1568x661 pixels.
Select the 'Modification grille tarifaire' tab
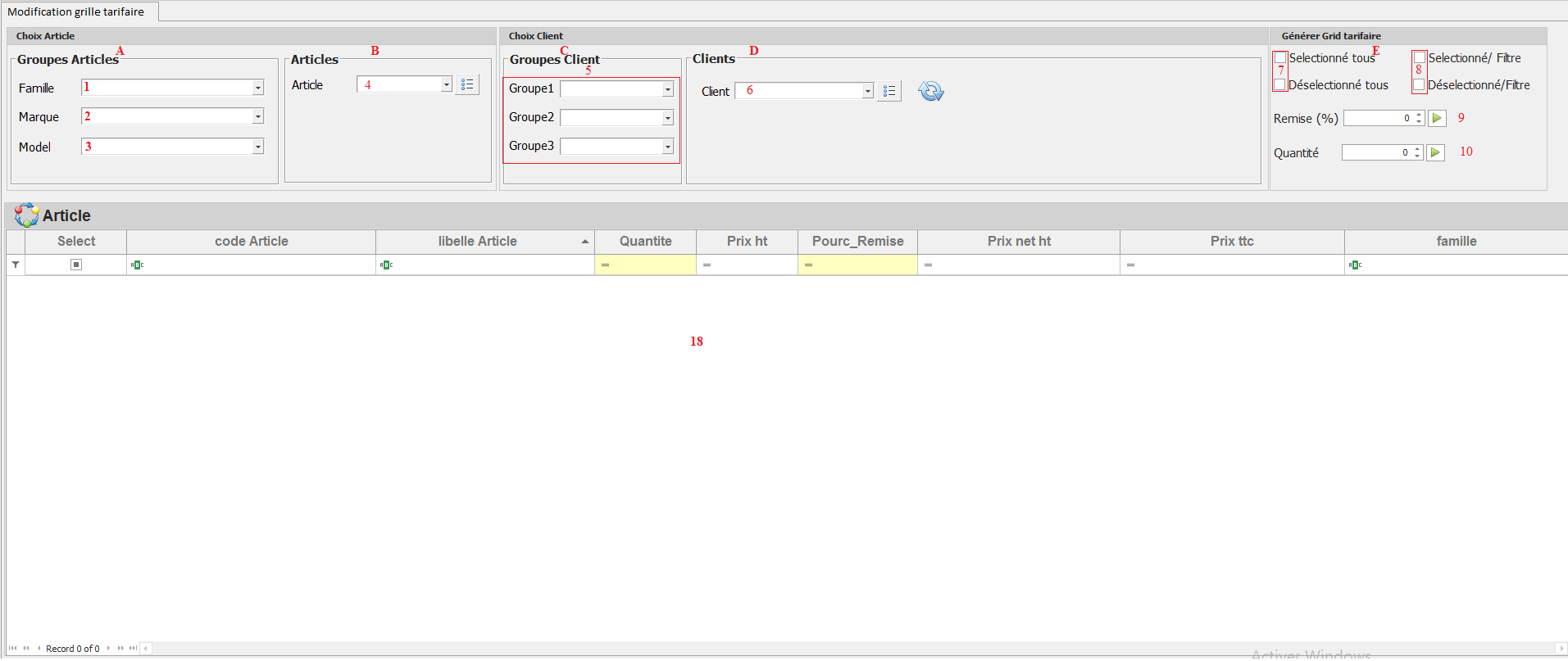76,11
